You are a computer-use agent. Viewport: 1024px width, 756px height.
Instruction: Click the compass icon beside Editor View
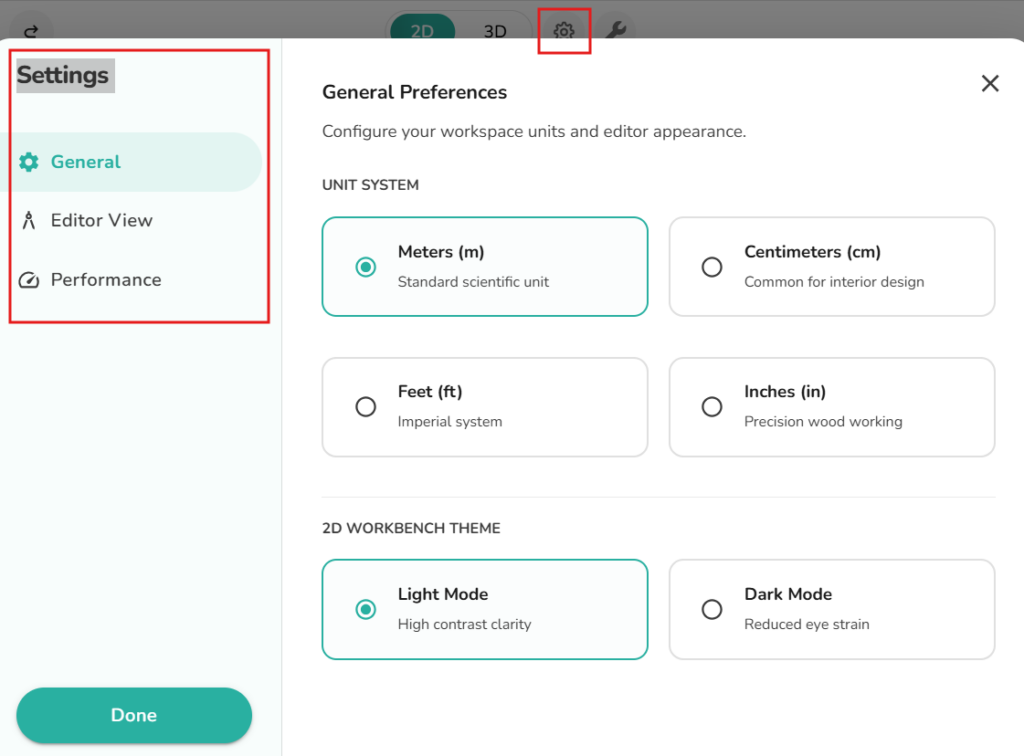tap(29, 221)
